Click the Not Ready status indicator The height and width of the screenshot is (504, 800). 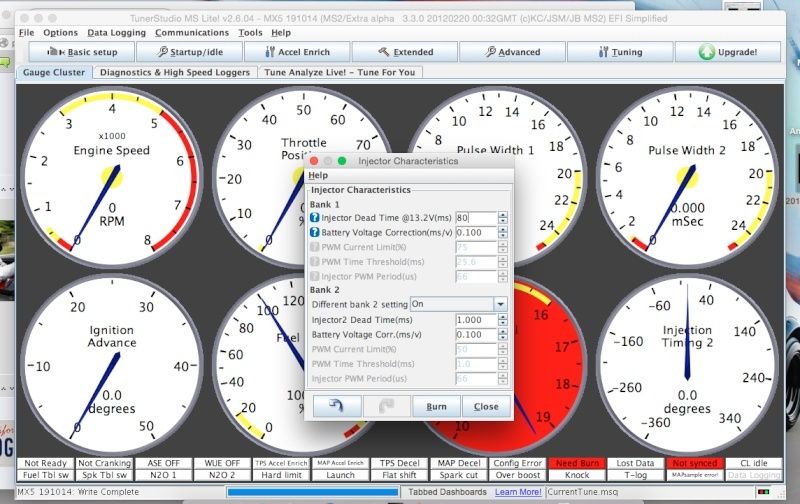pyautogui.click(x=45, y=463)
